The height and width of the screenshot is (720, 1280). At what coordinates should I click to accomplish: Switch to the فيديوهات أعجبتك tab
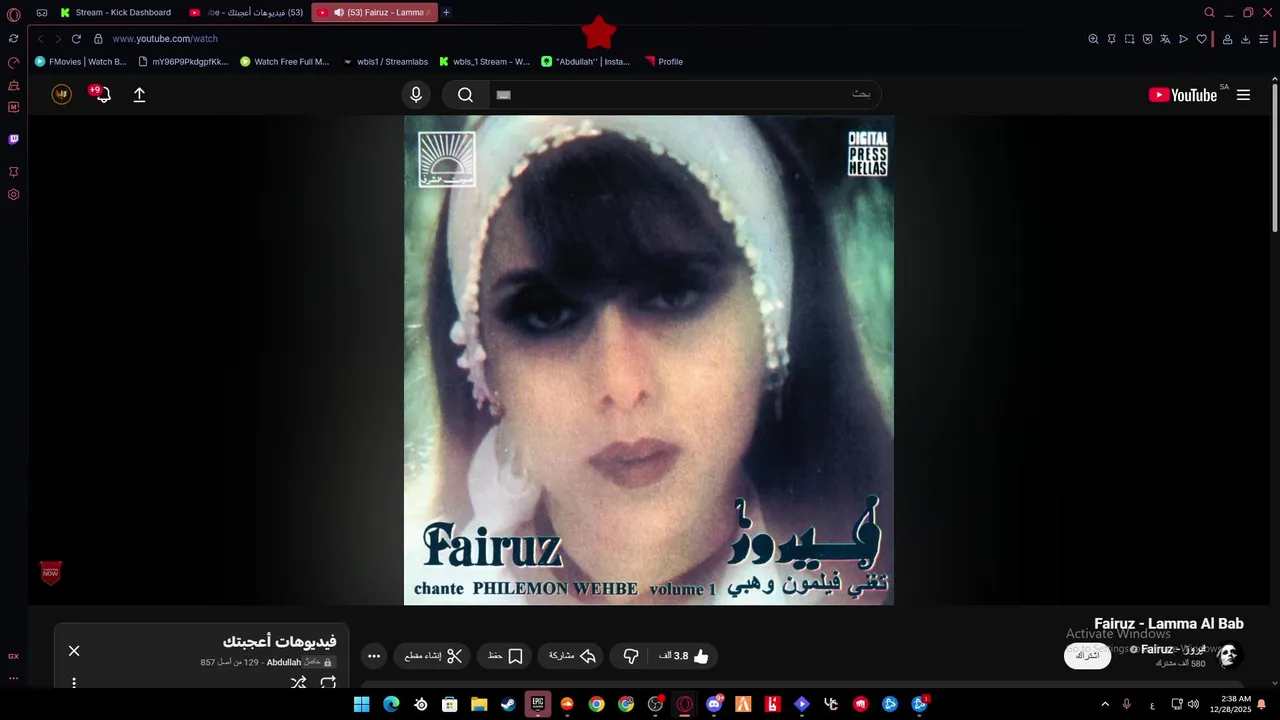(246, 13)
